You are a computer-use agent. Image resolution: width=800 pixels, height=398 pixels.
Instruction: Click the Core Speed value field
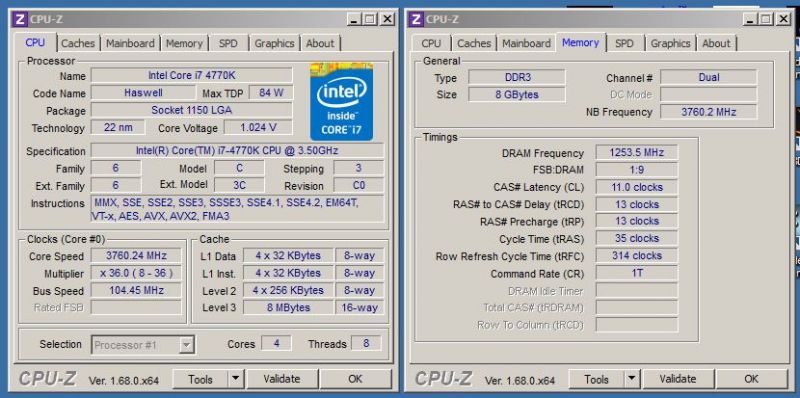pos(136,256)
